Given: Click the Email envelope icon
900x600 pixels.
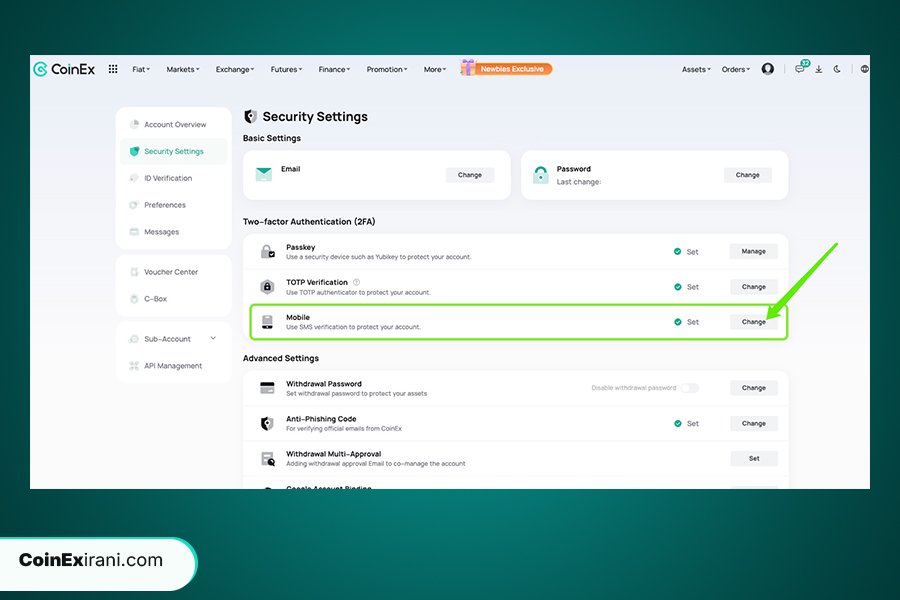Looking at the screenshot, I should 263,174.
